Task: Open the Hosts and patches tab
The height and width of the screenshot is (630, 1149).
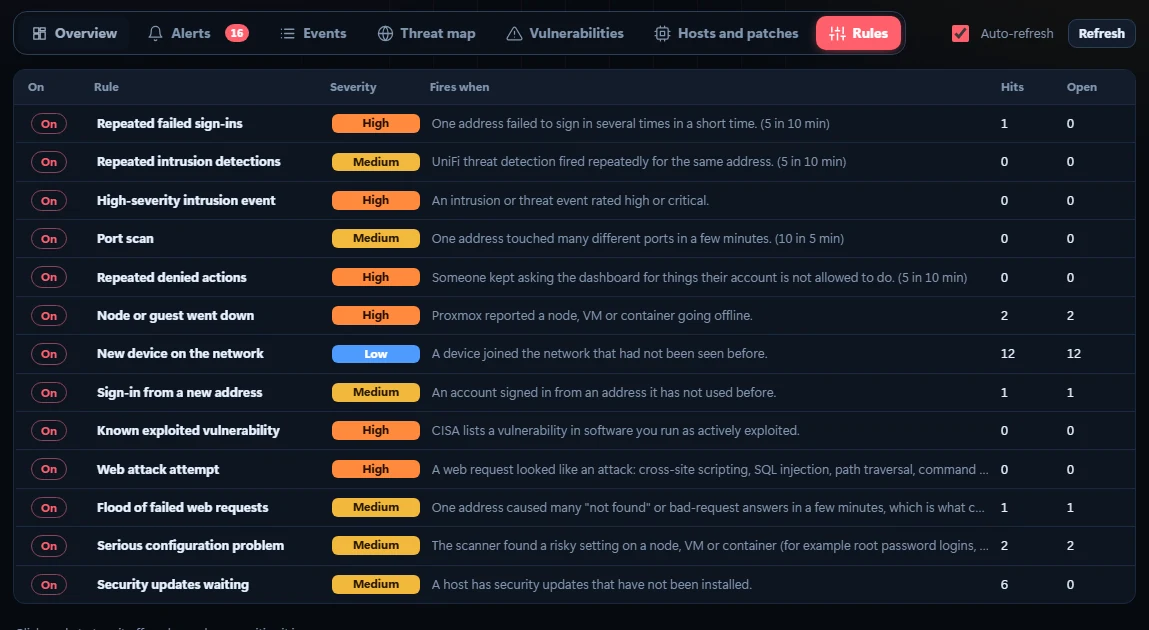Action: (x=727, y=34)
